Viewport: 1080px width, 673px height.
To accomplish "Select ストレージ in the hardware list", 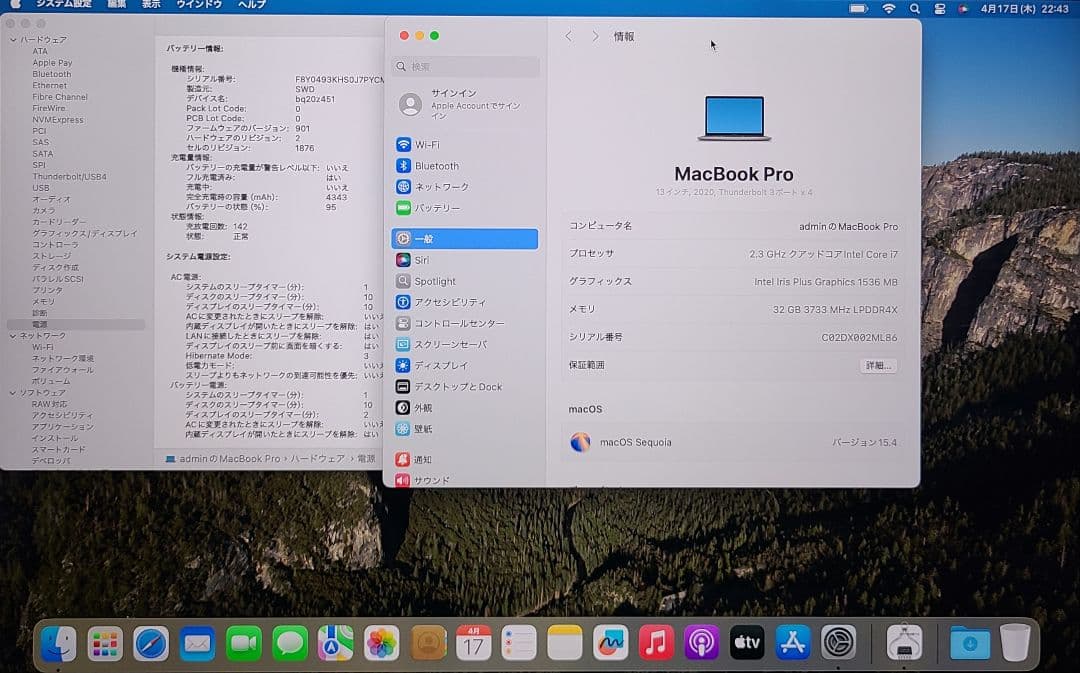I will pyautogui.click(x=48, y=257).
